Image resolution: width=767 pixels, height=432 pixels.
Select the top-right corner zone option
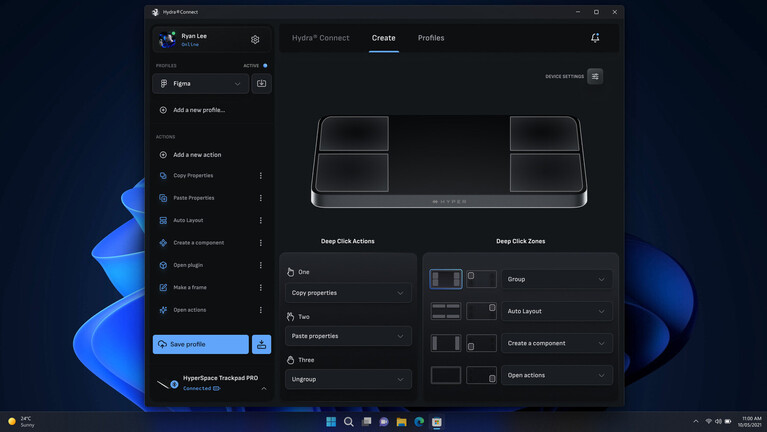pyautogui.click(x=481, y=311)
